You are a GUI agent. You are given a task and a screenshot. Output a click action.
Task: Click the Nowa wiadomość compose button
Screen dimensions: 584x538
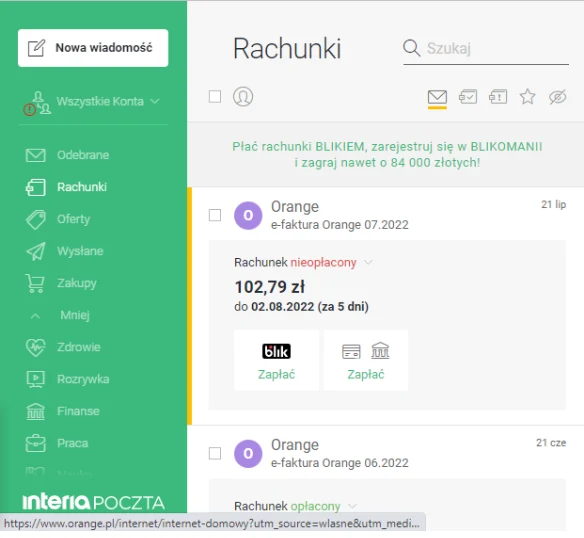pos(93,48)
